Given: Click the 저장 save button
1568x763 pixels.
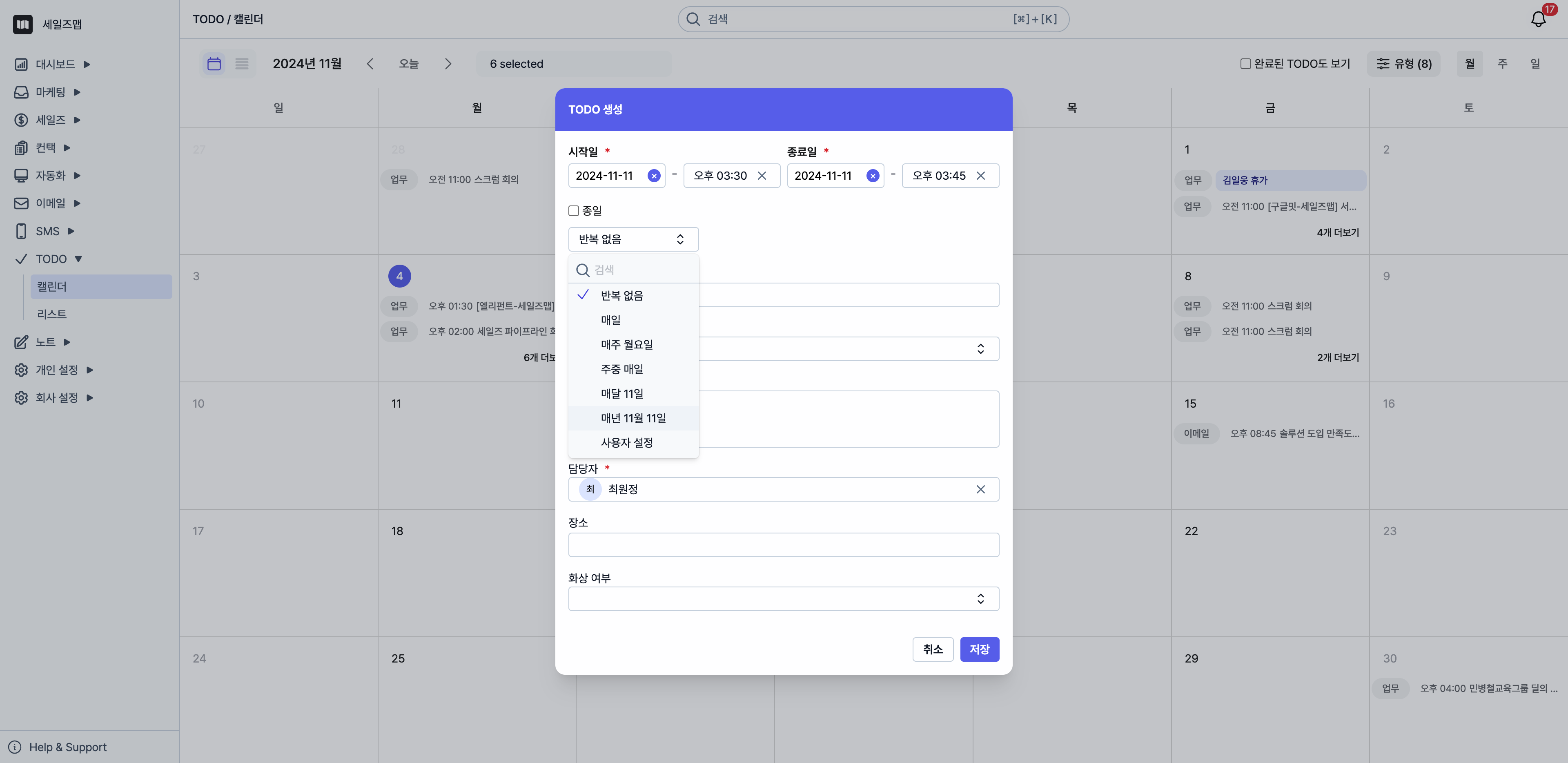Looking at the screenshot, I should pos(980,649).
